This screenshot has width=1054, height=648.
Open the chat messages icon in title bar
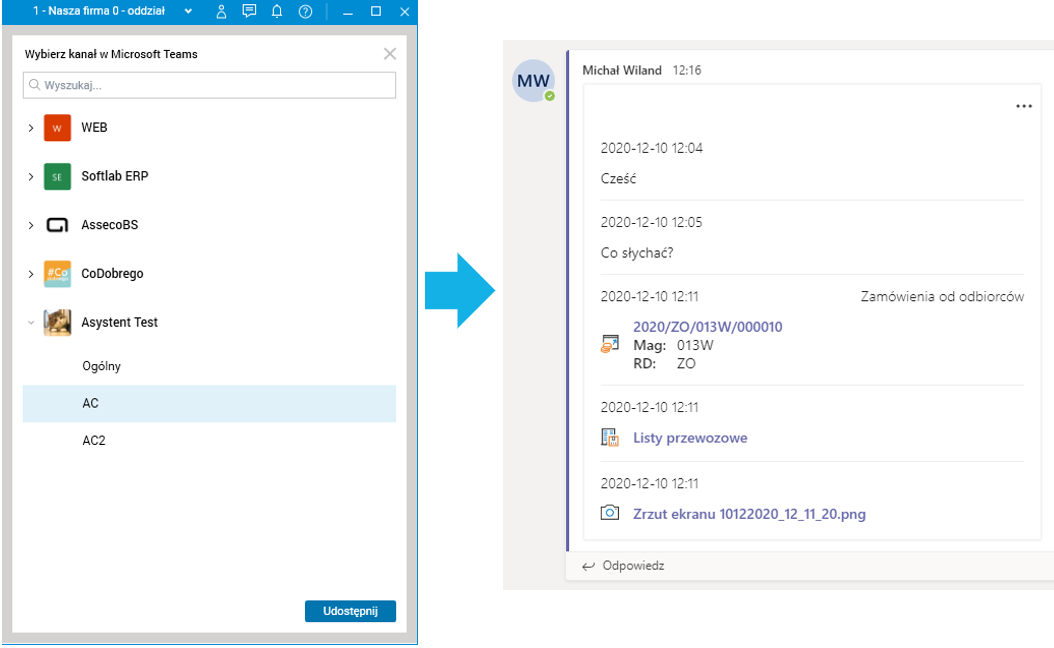pos(249,11)
